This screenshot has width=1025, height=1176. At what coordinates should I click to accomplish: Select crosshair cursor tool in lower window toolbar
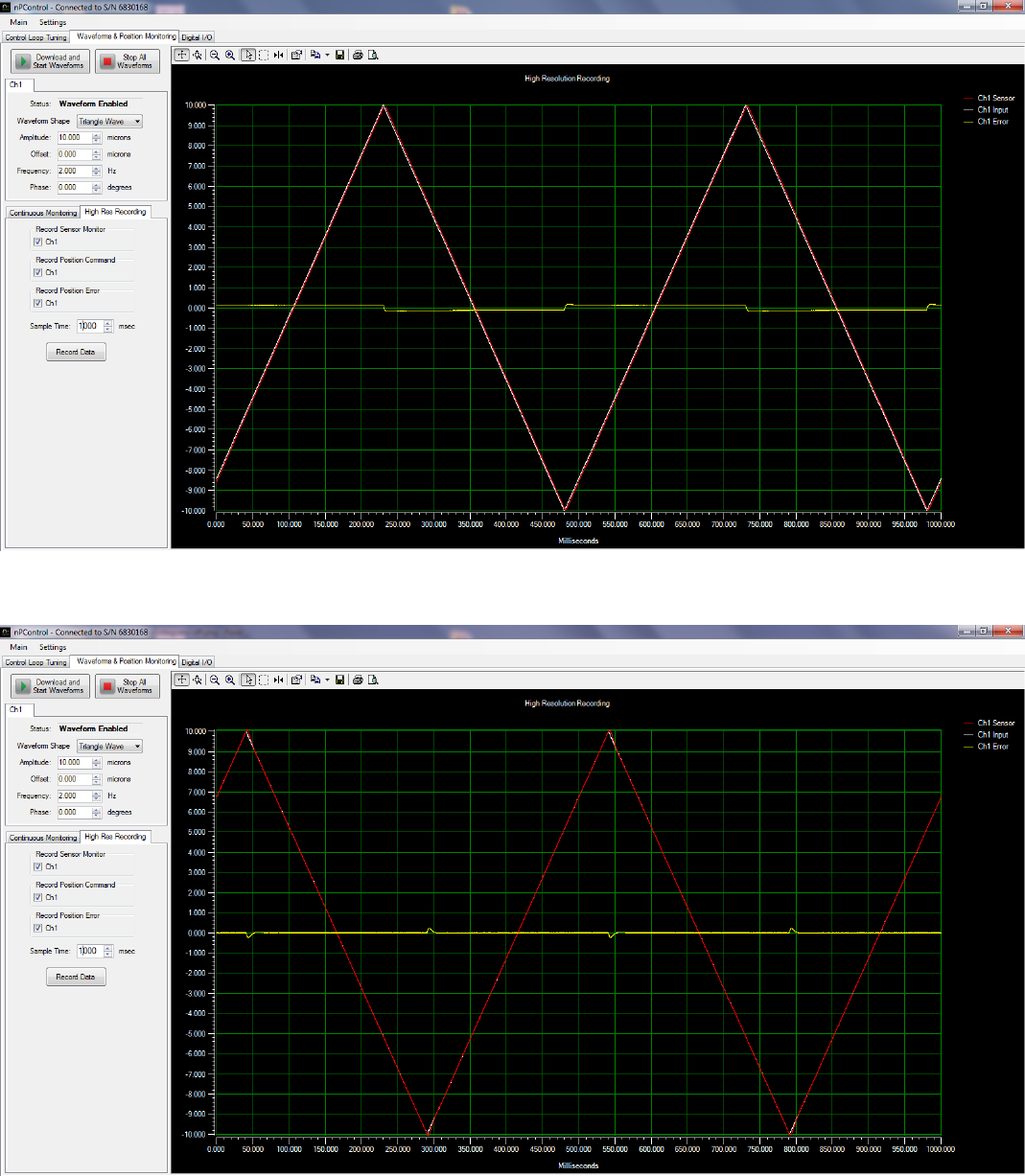click(181, 680)
